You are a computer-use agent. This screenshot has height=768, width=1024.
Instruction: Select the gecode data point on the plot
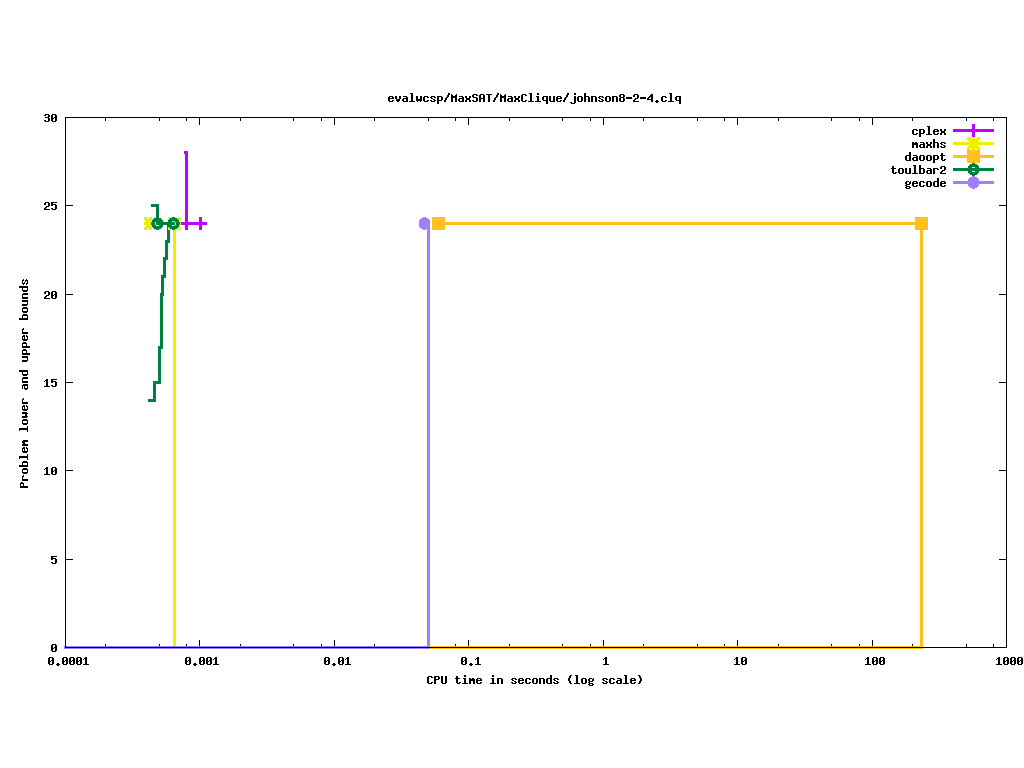point(425,223)
